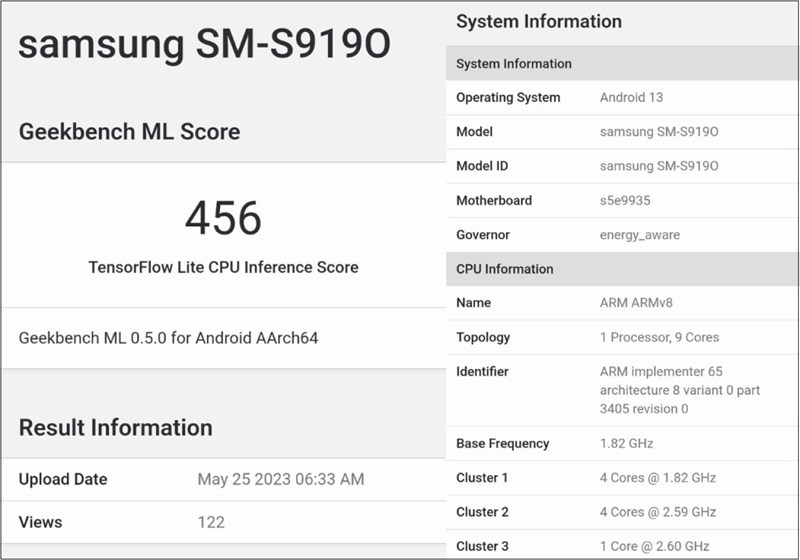
Task: Click the 'Identifier' label
Action: 482,371
